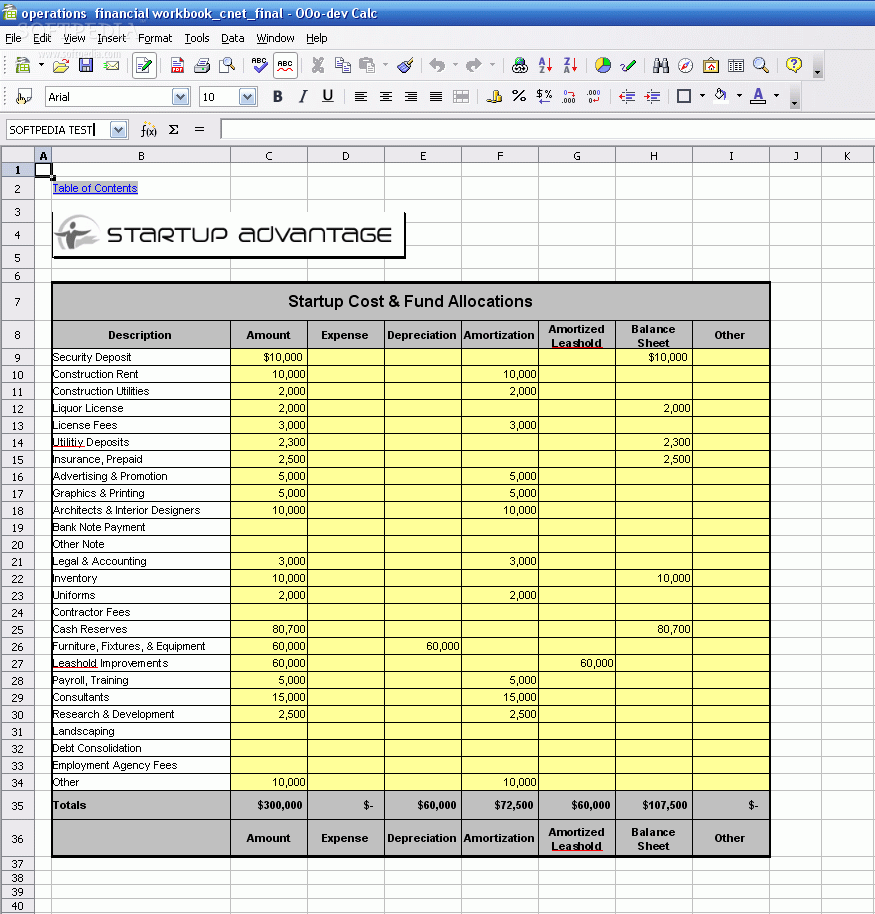Viewport: 875px width, 914px height.
Task: Show Draw Functions pencil icon
Action: click(628, 65)
